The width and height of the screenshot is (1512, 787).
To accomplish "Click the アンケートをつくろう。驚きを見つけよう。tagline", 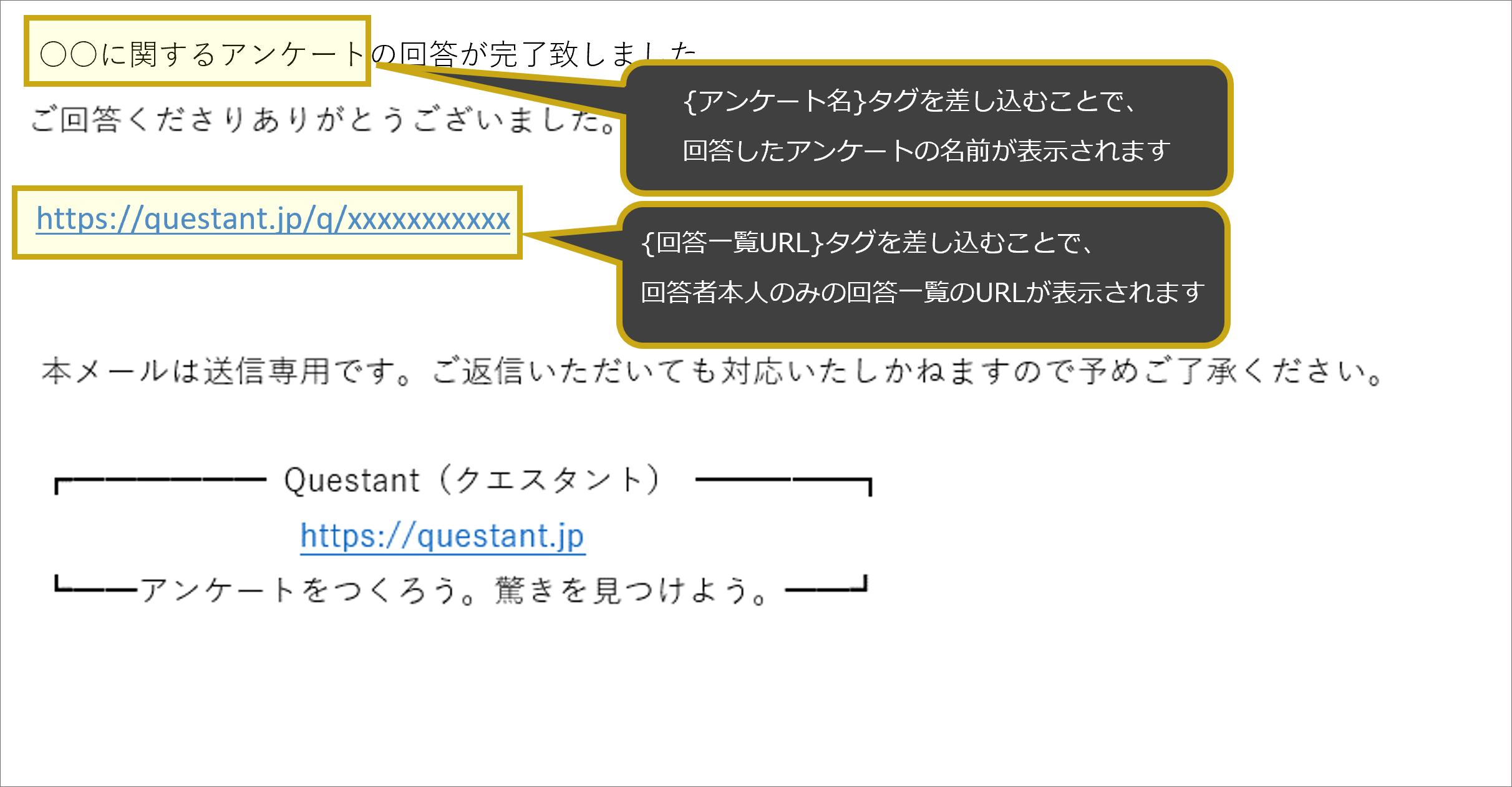I will pos(453,590).
